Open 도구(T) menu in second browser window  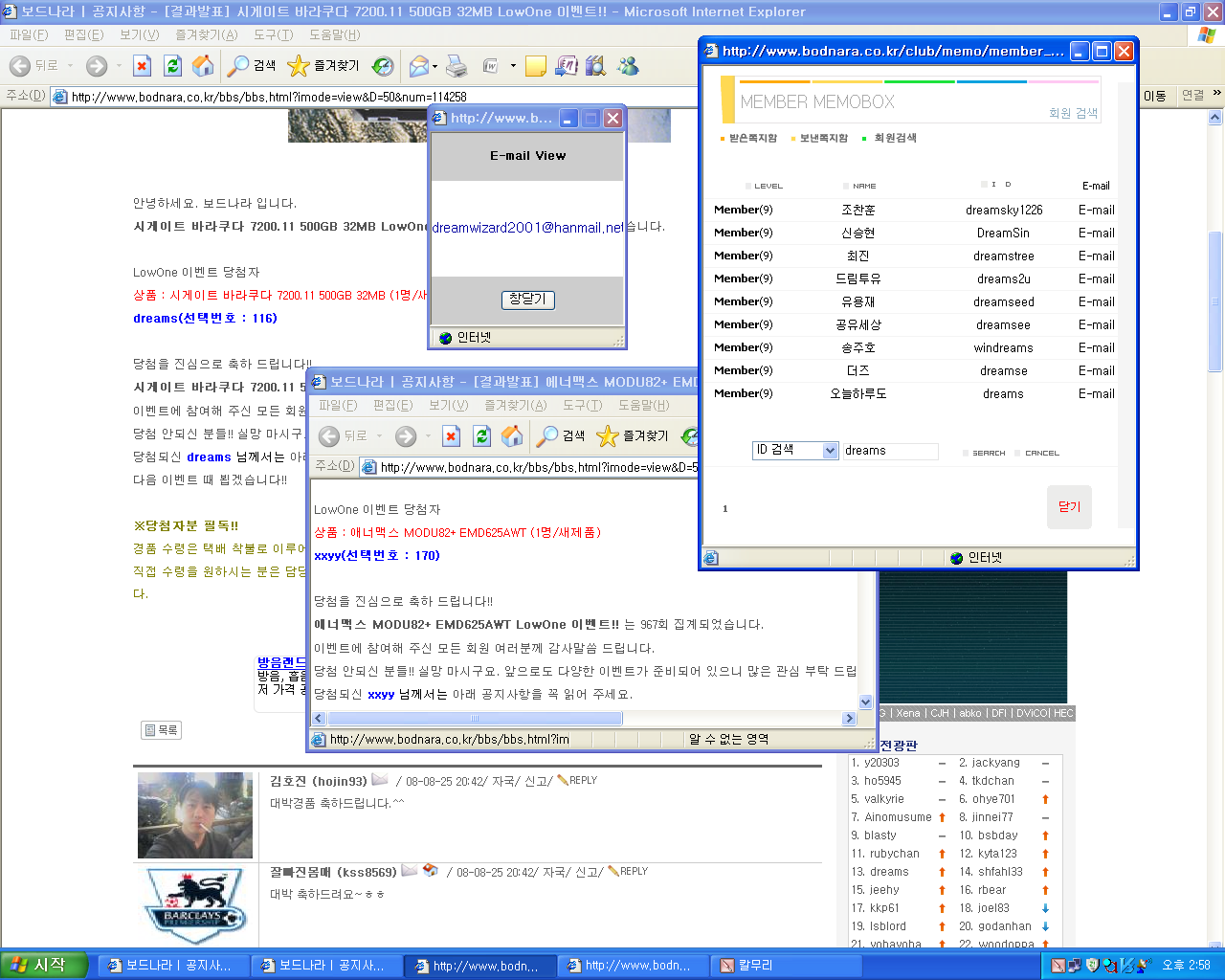(x=582, y=405)
